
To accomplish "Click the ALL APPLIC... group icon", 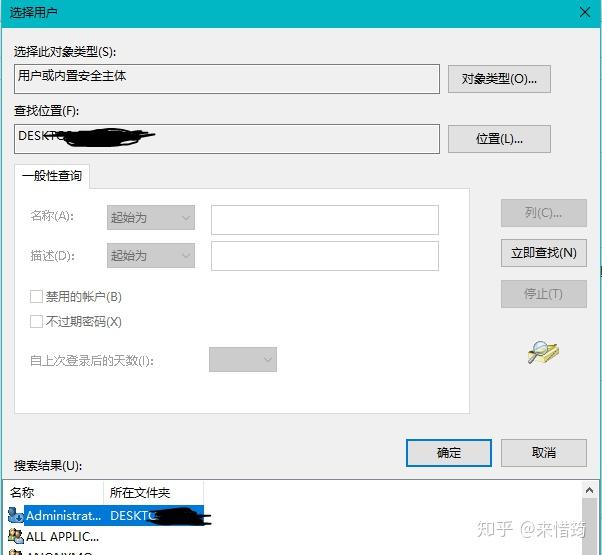I will tap(16, 537).
